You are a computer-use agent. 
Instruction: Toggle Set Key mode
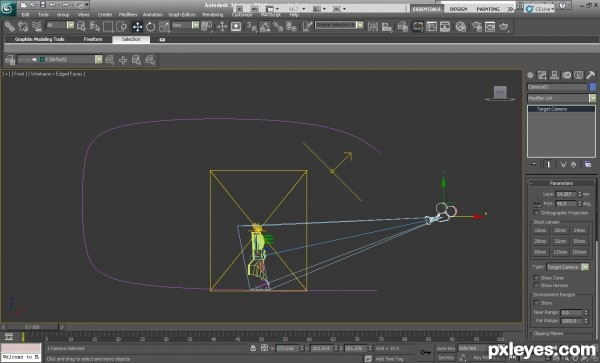446,358
